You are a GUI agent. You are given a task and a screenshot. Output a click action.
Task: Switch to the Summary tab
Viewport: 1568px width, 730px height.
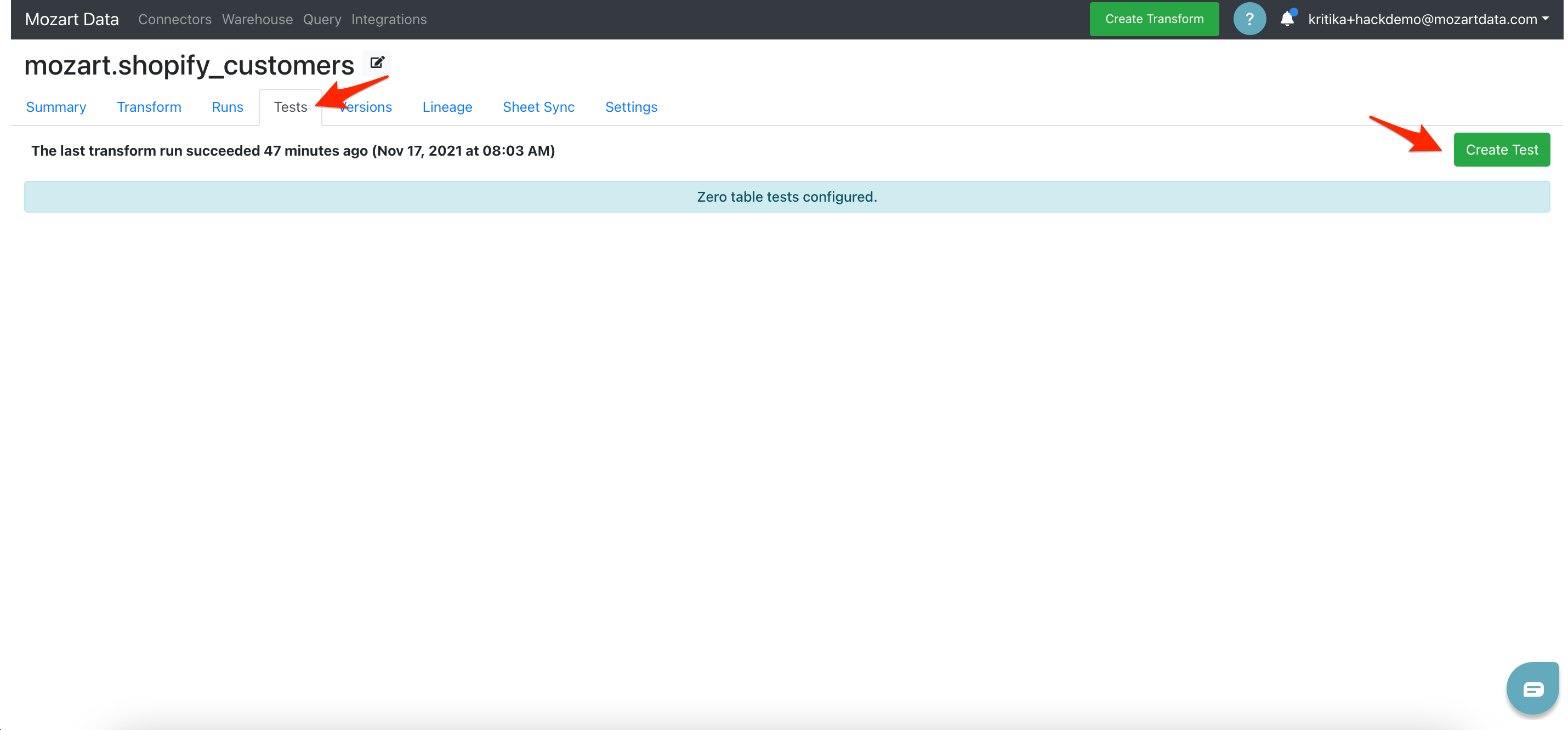point(56,107)
